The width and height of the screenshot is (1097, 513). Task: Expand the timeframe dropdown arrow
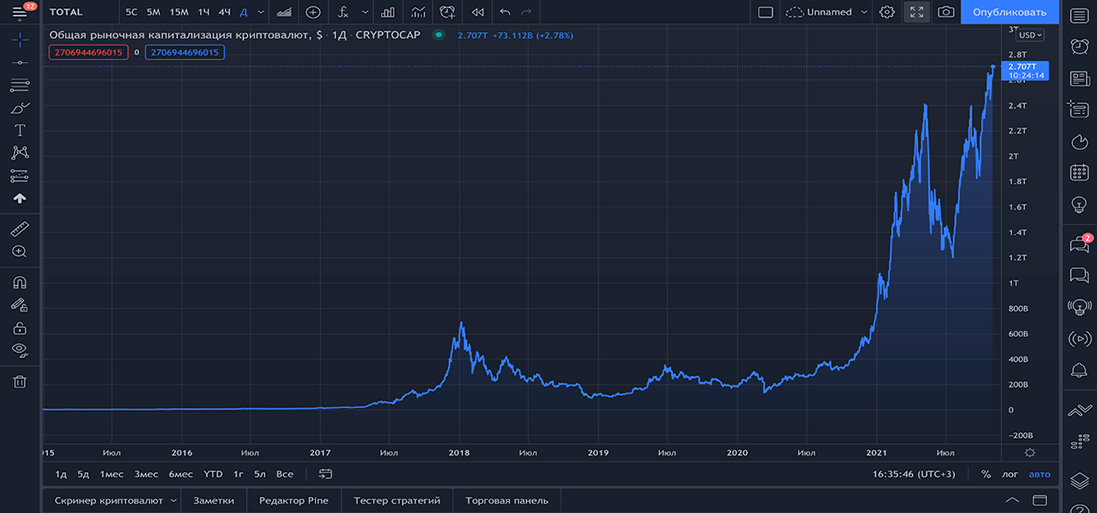click(x=261, y=12)
